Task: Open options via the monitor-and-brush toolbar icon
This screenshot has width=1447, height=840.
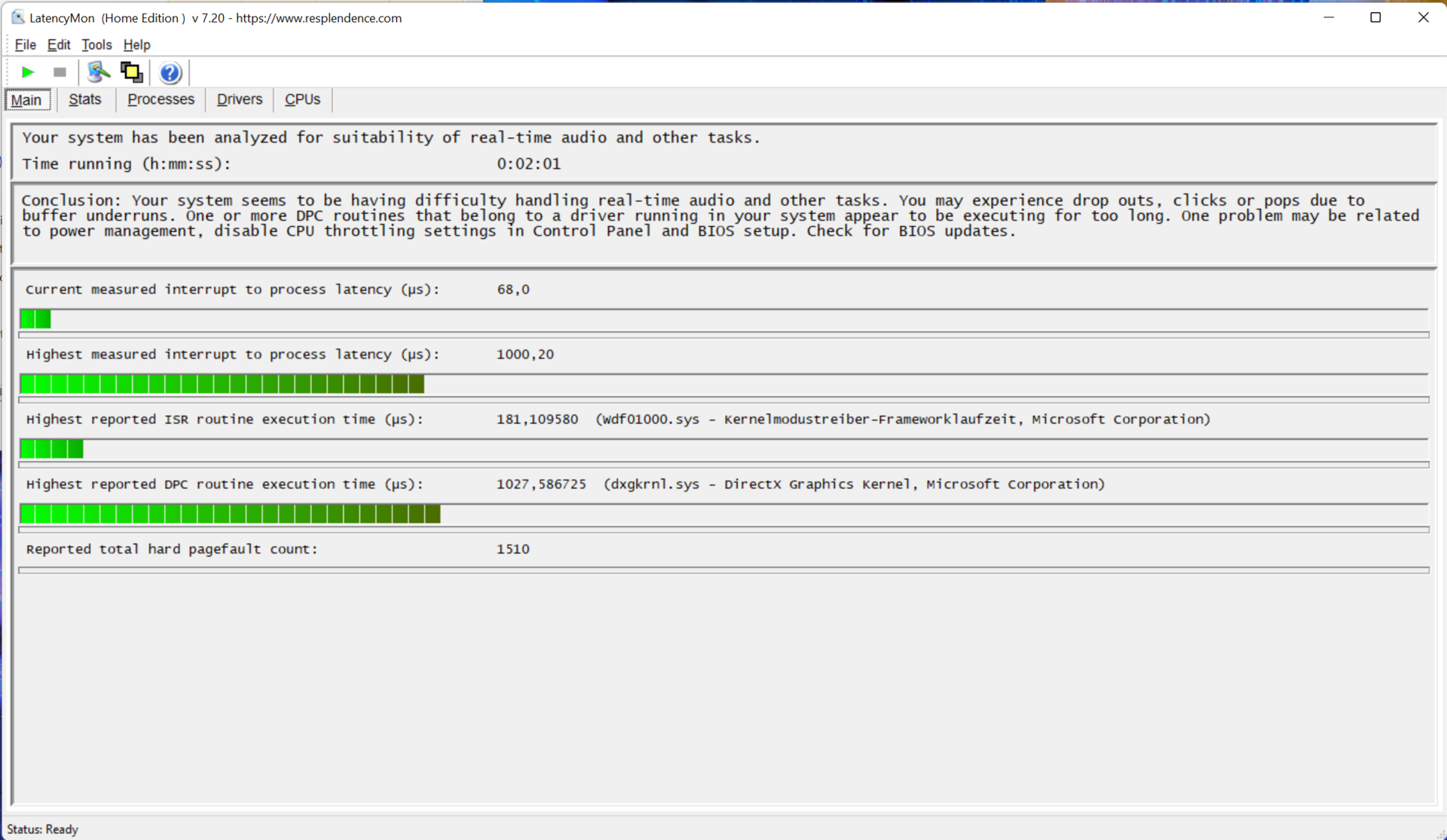Action: [98, 72]
